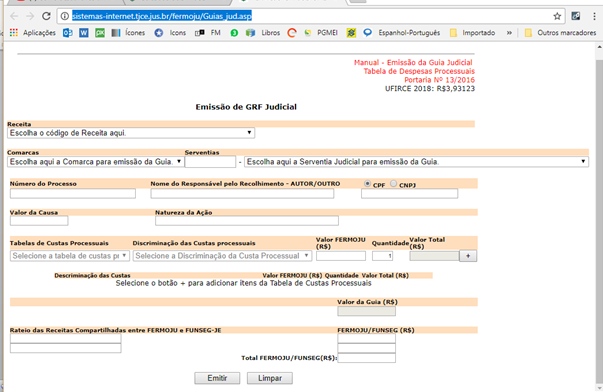Click the Total FERMOJU/FUNSEG(R$) field
The image size is (603, 392).
point(366,358)
